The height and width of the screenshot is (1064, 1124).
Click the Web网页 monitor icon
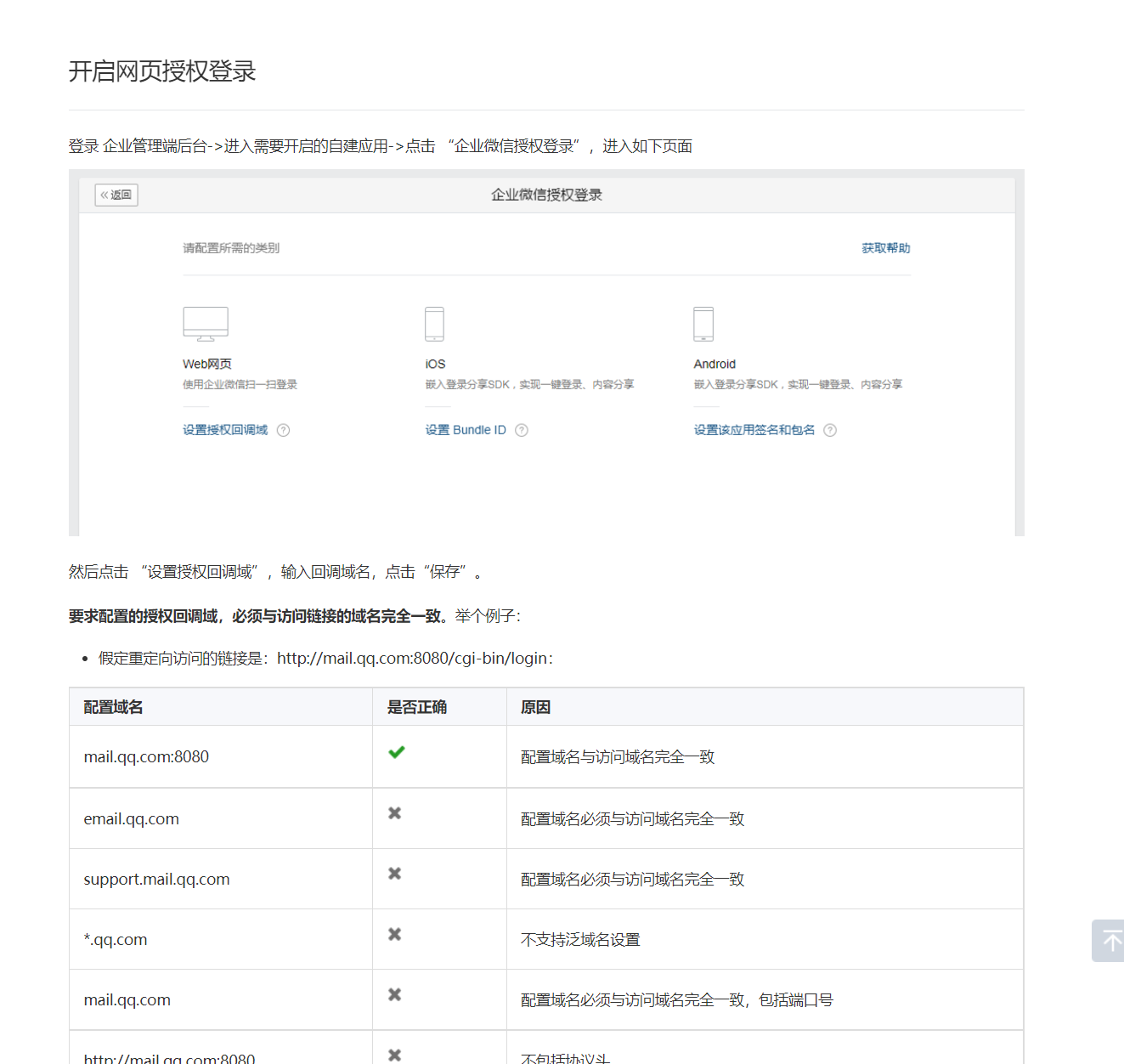point(206,324)
